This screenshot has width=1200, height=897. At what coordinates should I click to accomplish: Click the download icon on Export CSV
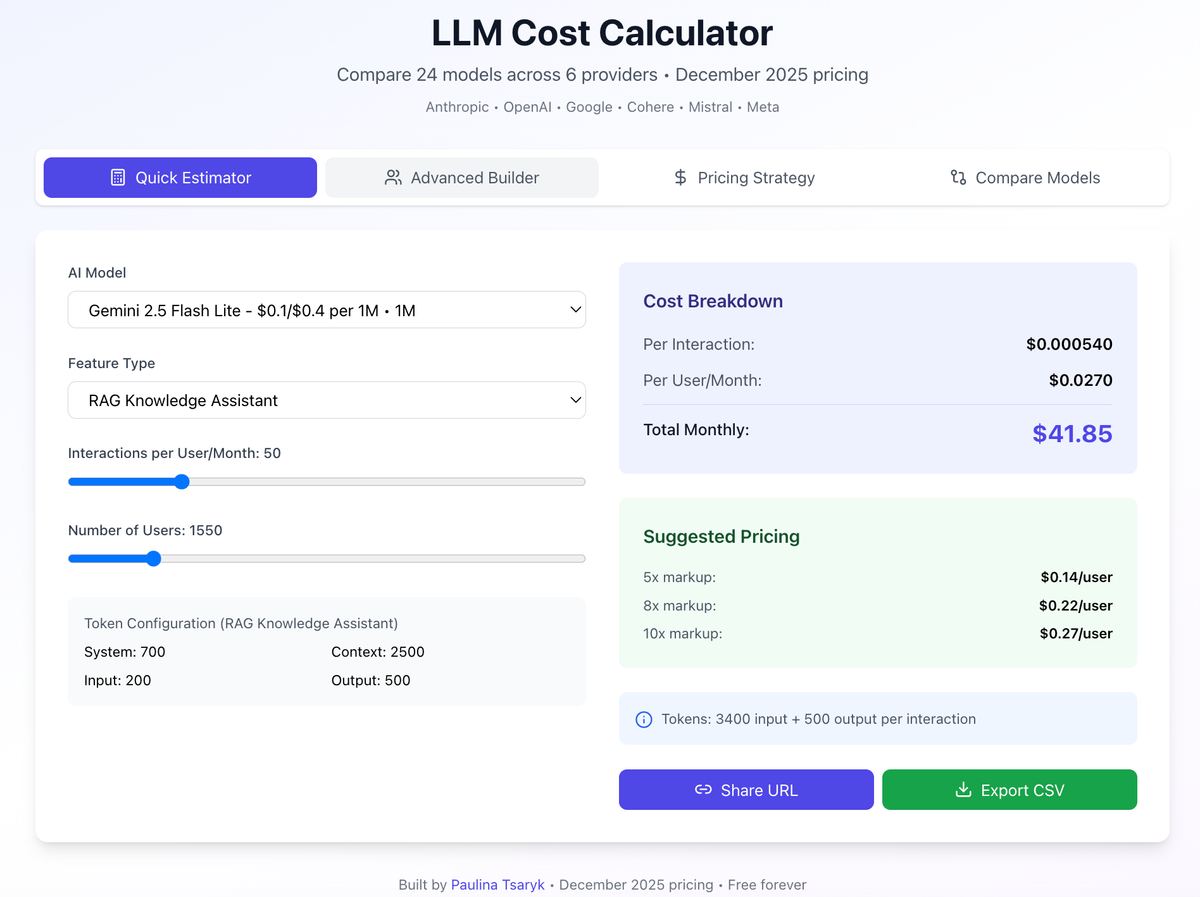(962, 789)
